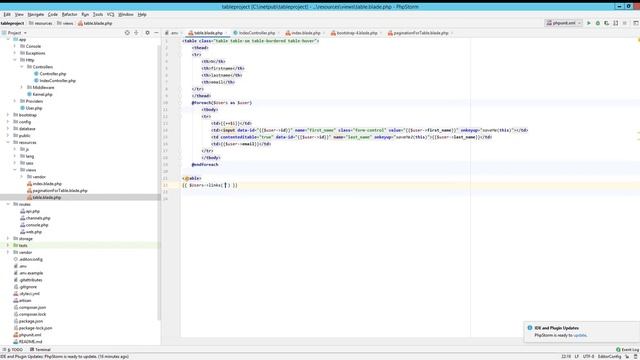Viewport: 640px width, 360px height.
Task: Click the User.php file icon
Action: click(x=22, y=108)
